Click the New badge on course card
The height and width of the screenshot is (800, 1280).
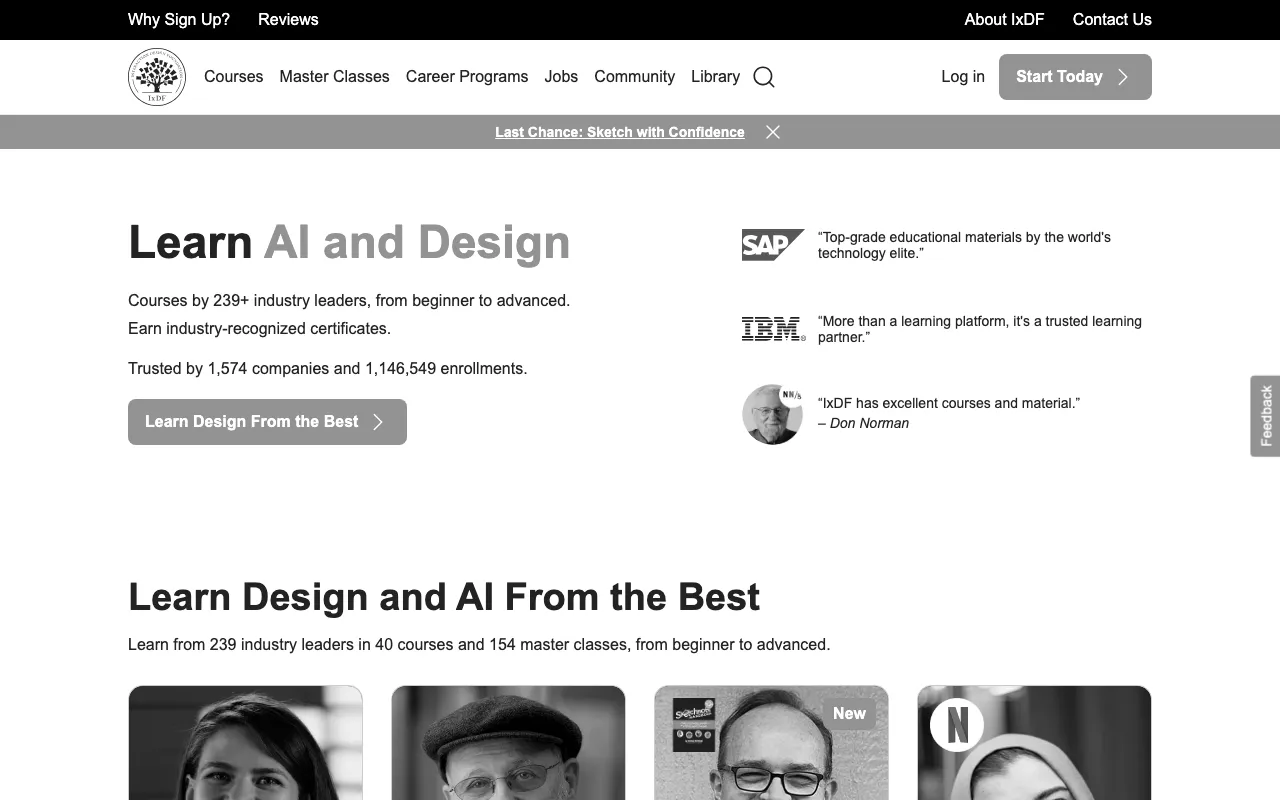(849, 714)
